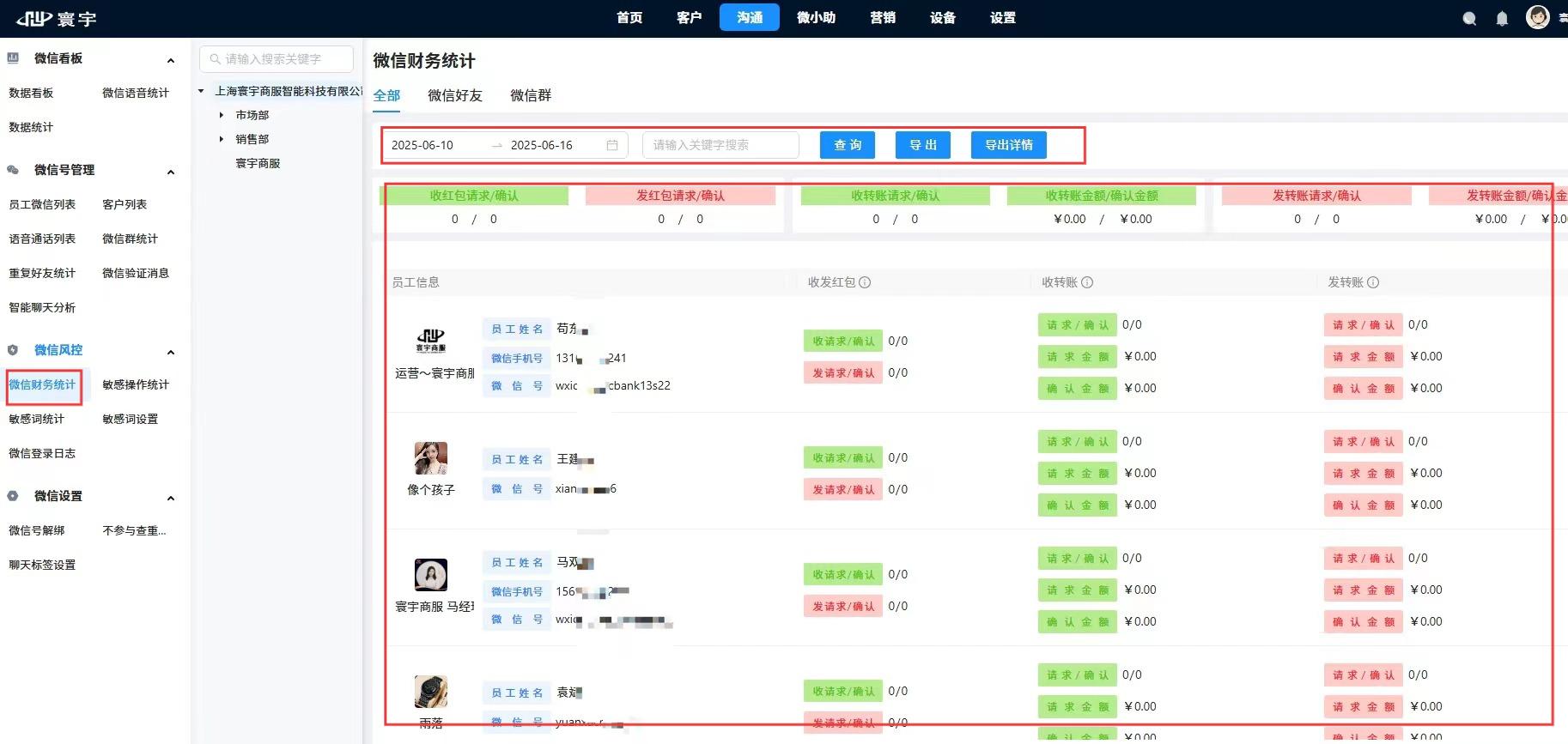Open the 客户 top menu

[690, 18]
